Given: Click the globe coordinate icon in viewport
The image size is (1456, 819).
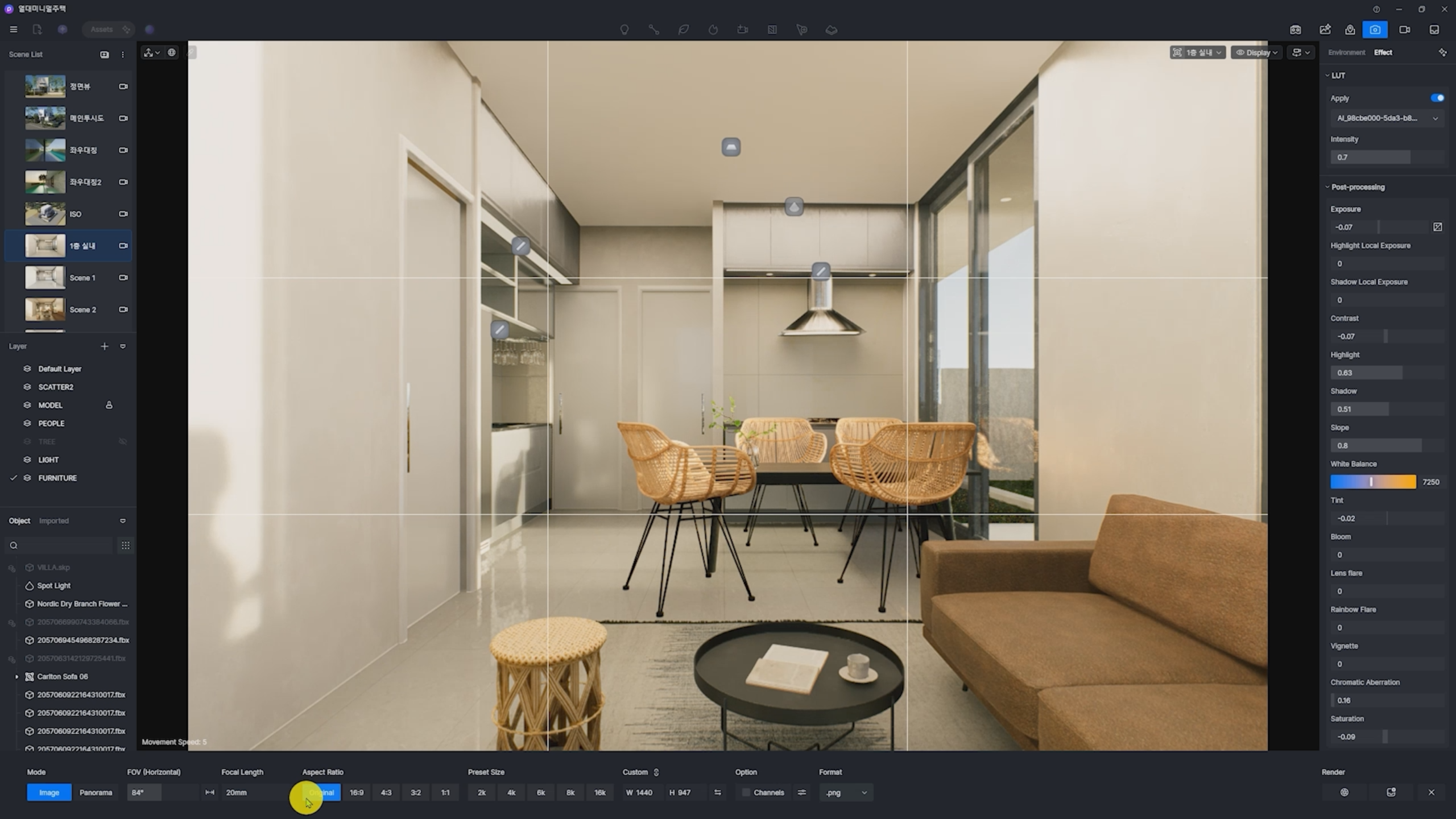Looking at the screenshot, I should 171,52.
